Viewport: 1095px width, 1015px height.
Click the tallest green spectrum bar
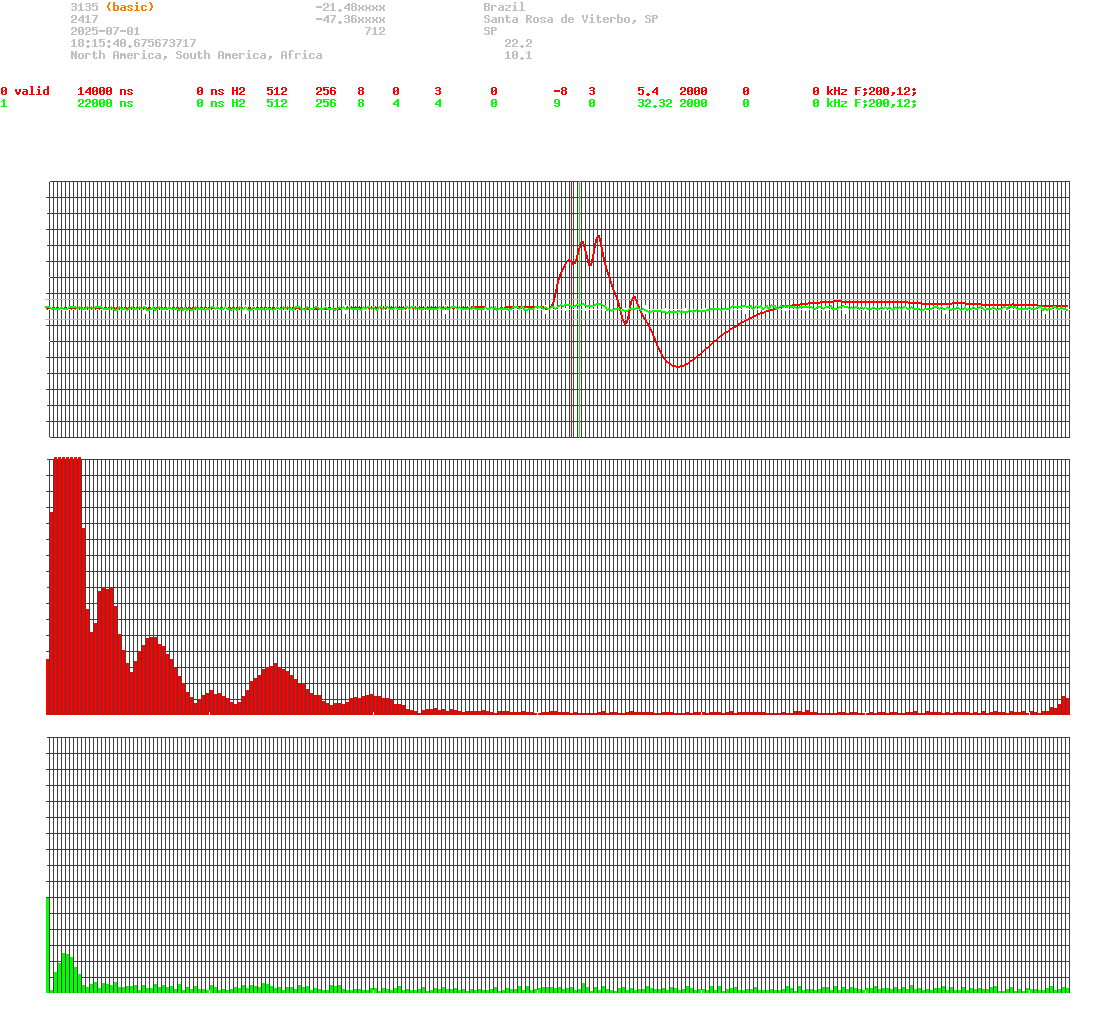pyautogui.click(x=48, y=944)
